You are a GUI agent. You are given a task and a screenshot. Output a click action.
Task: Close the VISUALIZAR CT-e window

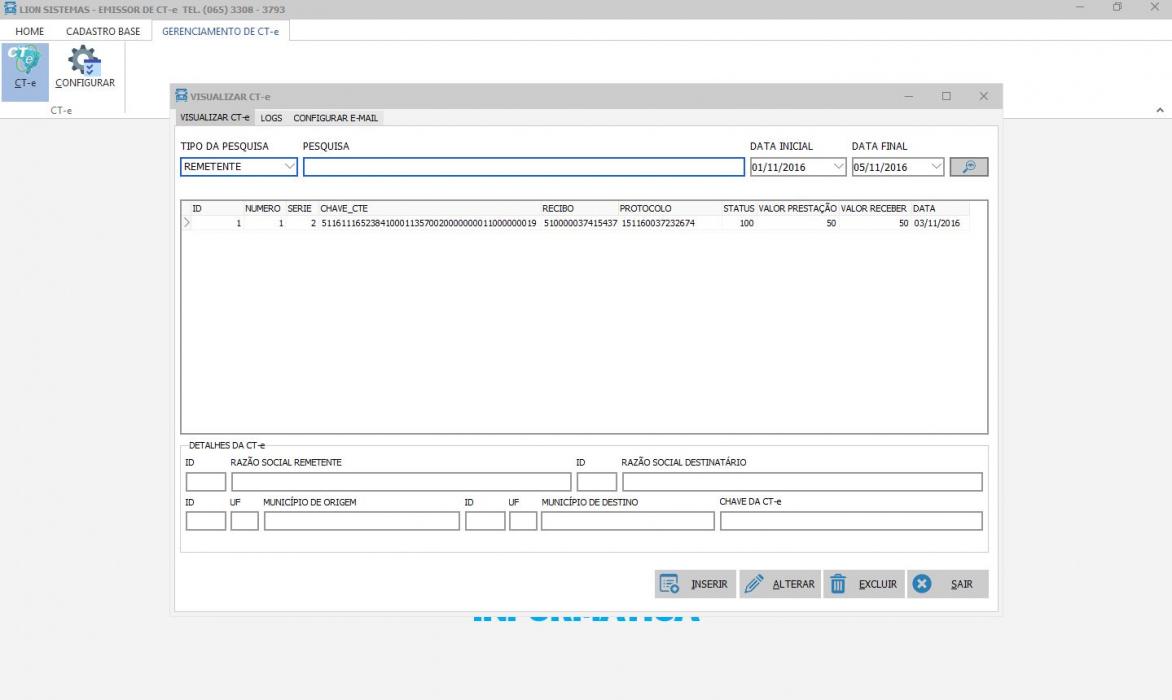984,96
